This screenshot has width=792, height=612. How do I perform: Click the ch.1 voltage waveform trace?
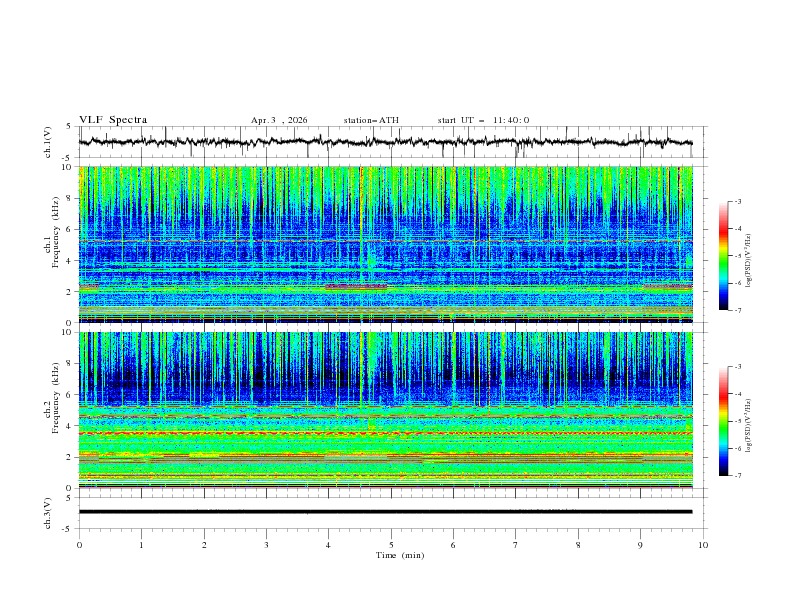pyautogui.click(x=385, y=142)
